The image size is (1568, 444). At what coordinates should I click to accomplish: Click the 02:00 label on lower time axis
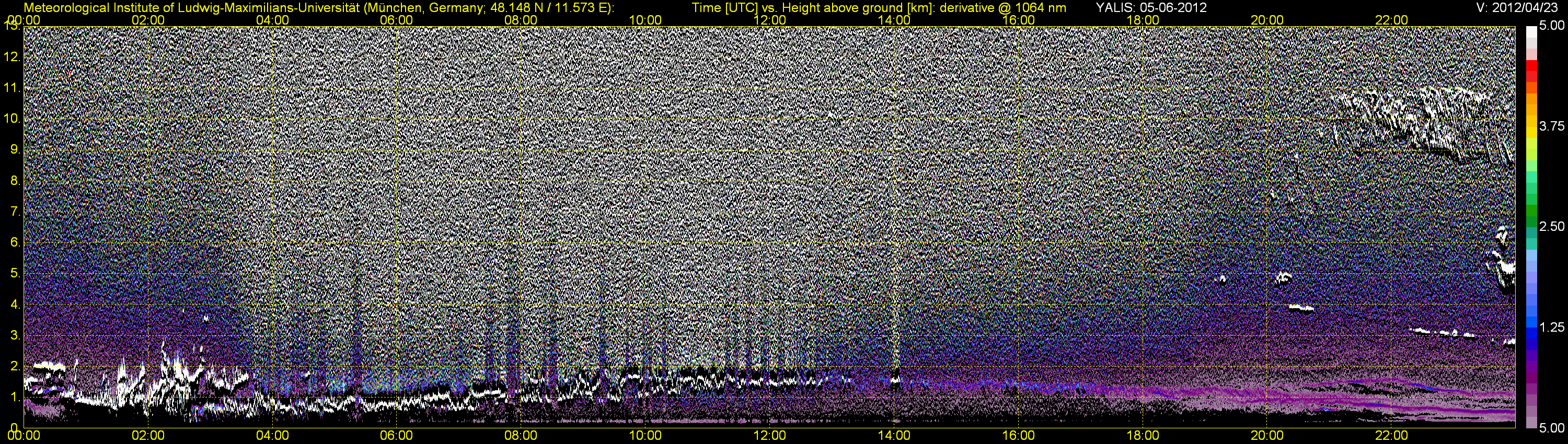click(148, 436)
